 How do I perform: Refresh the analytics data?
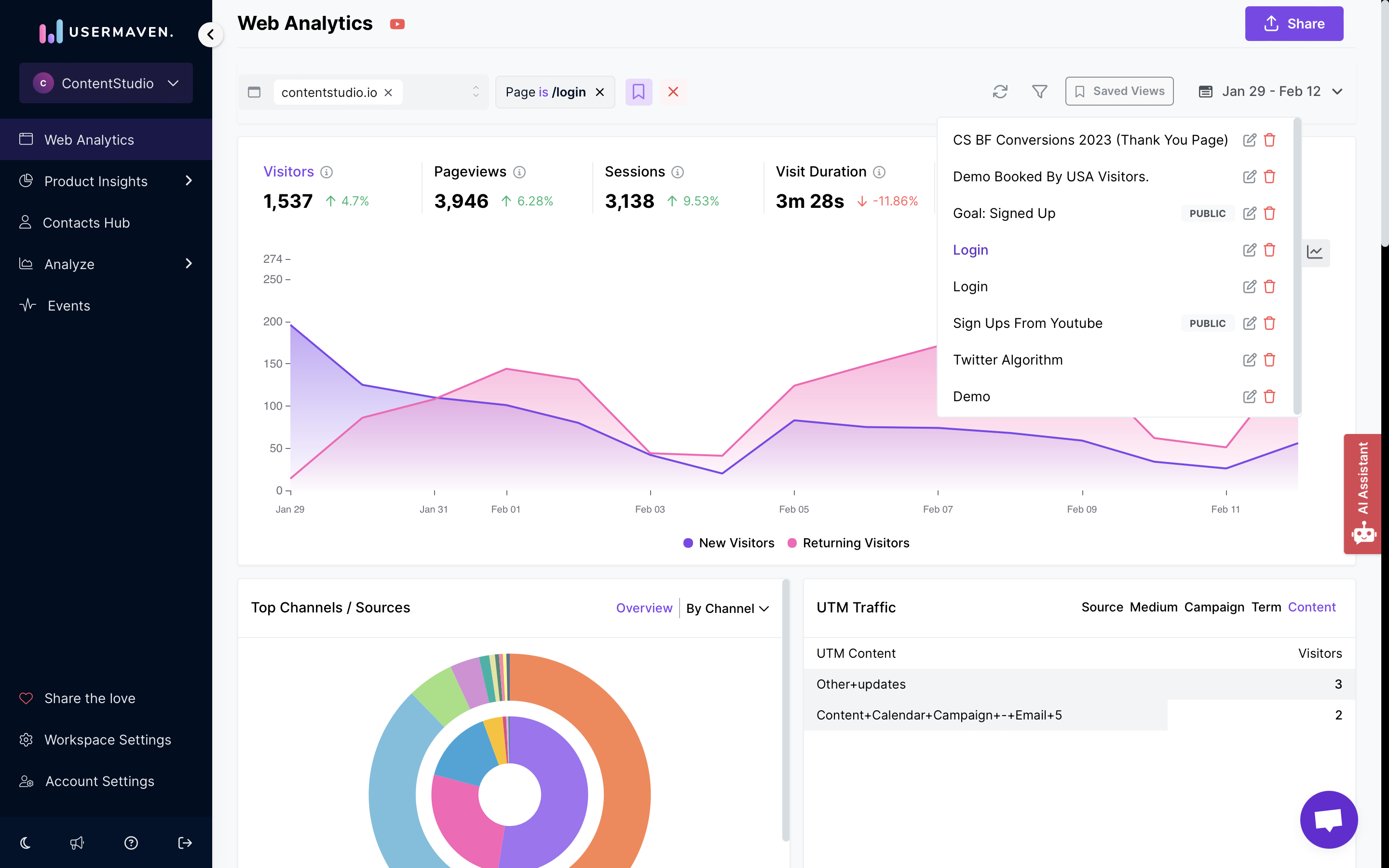coord(1000,91)
